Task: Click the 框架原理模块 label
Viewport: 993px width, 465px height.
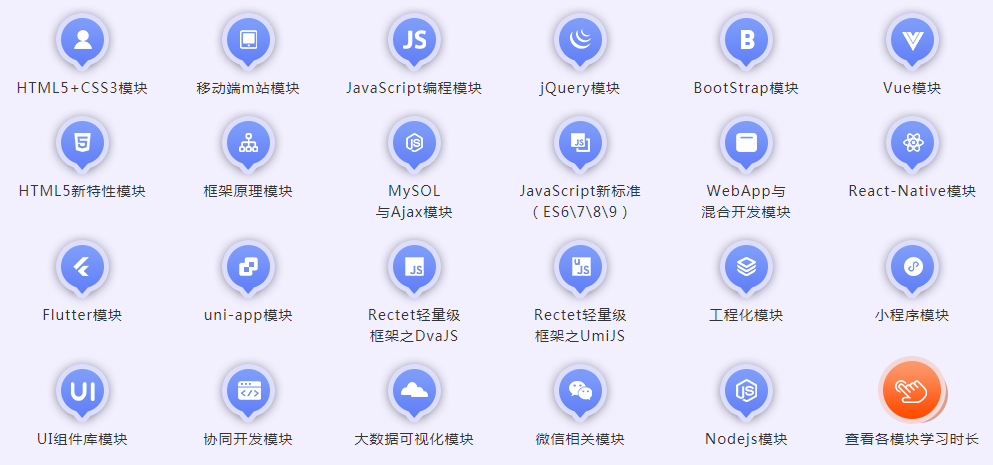Action: (248, 191)
